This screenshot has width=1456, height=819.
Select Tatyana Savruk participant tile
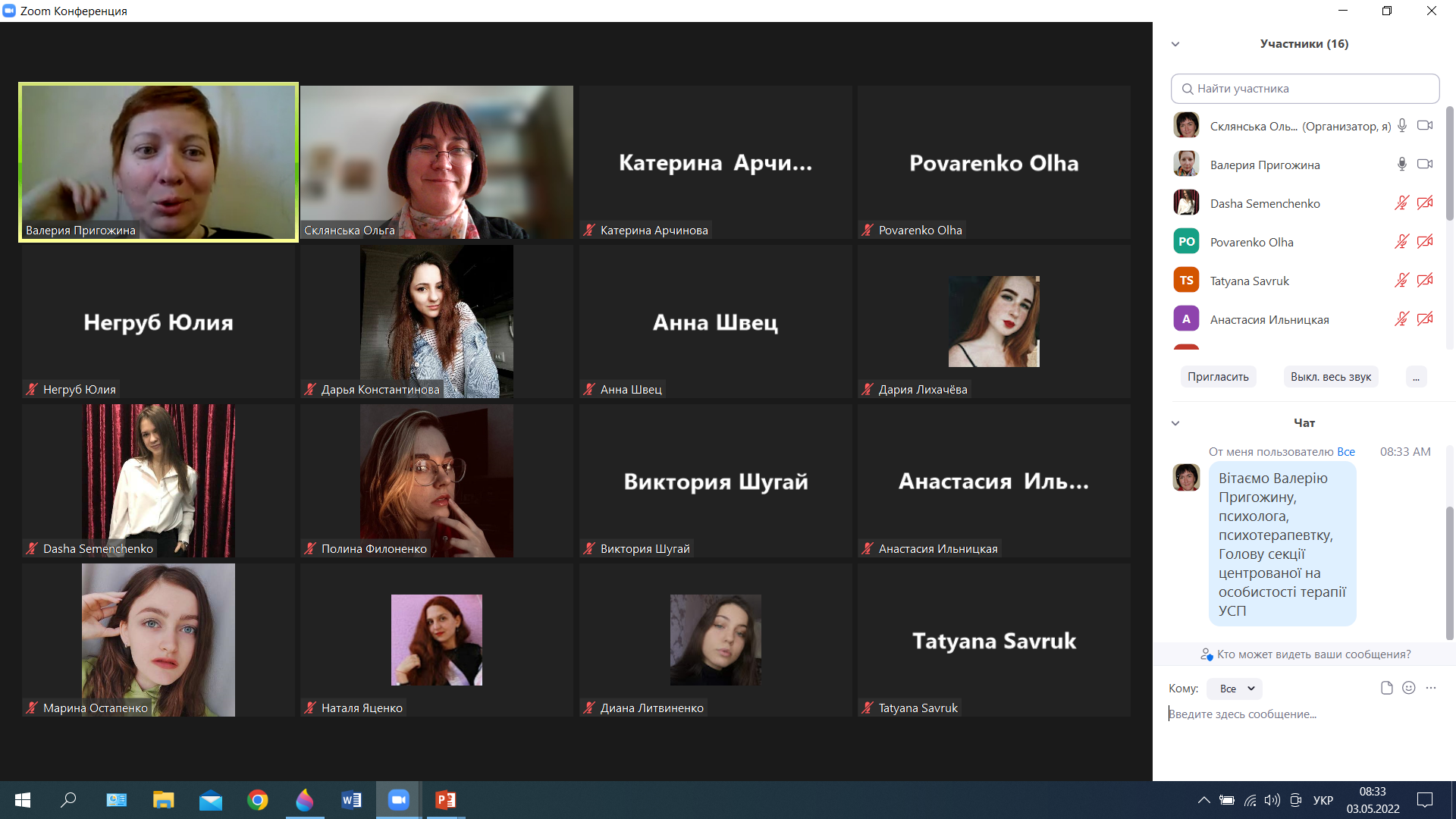point(994,640)
